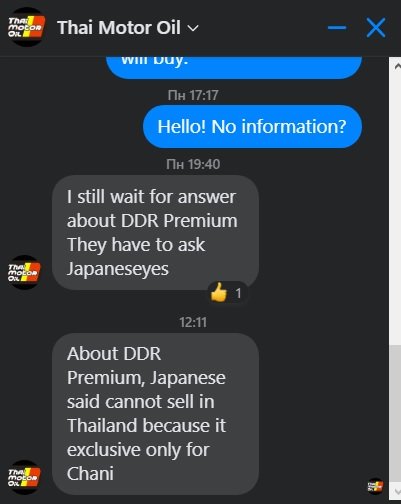Viewport: 401px width, 504px height.
Task: Click avatar beside the Japaneseyes message
Action: (24, 272)
